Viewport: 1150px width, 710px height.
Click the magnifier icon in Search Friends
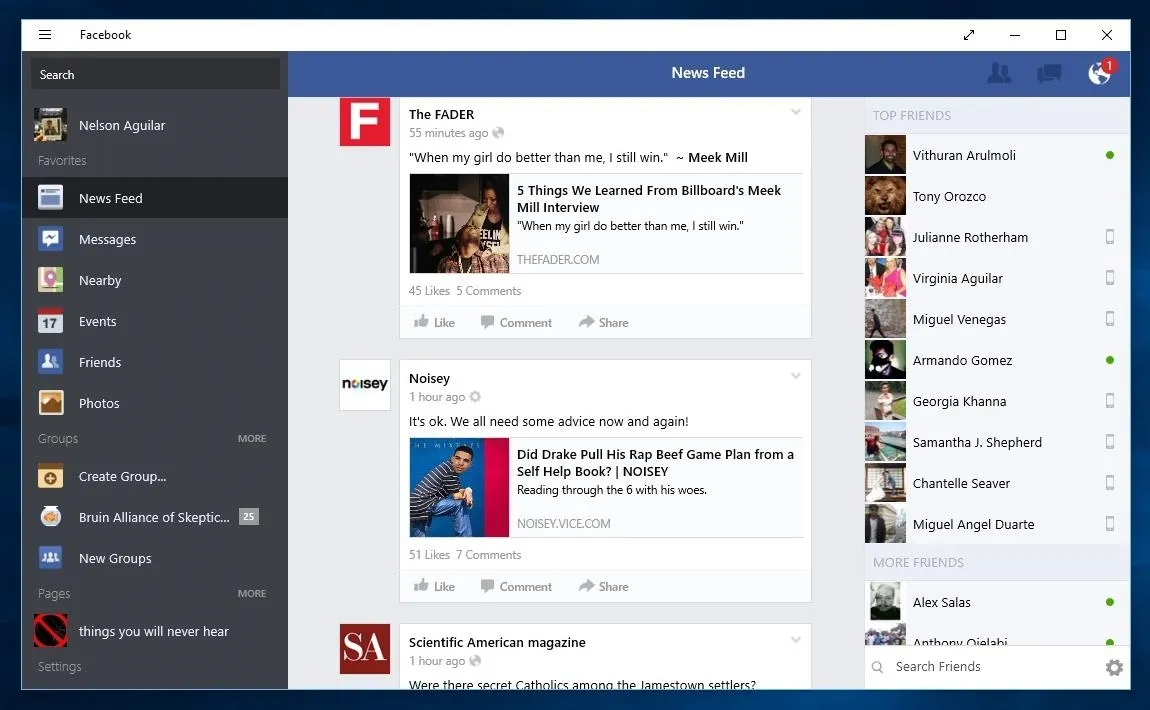(877, 667)
